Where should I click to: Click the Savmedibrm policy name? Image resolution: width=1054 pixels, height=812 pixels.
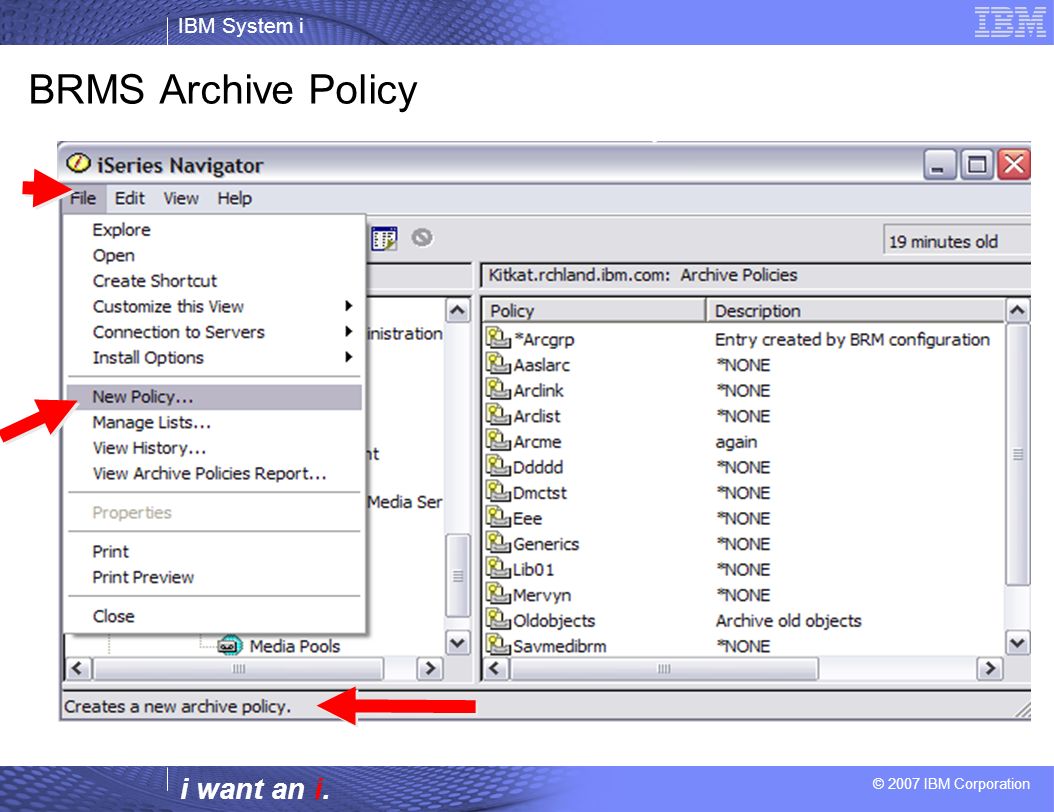(x=559, y=647)
